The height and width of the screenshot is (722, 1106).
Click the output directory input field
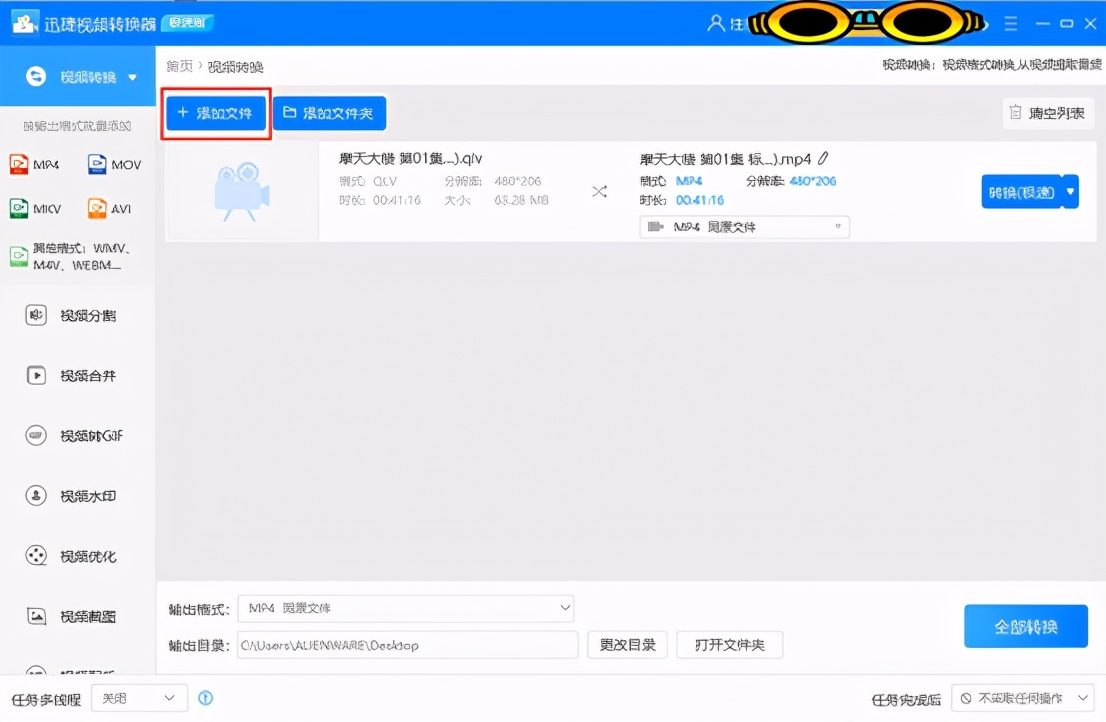(x=406, y=645)
